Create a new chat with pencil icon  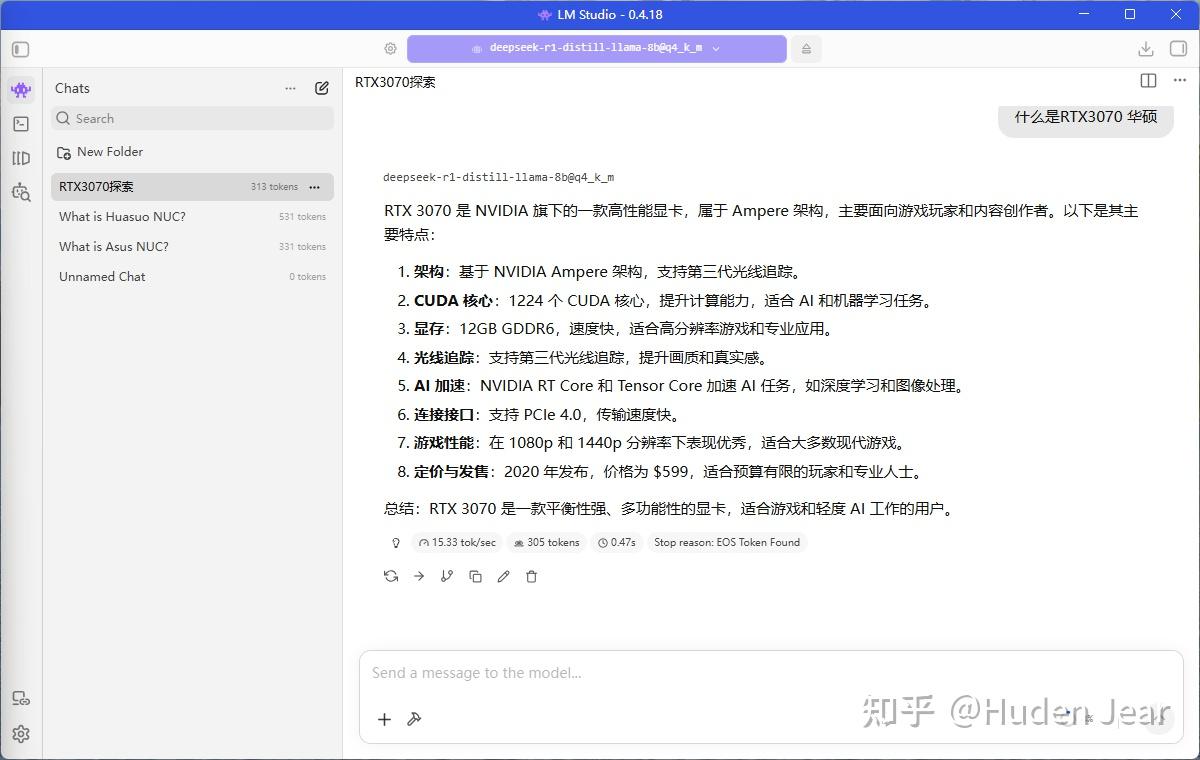point(322,88)
